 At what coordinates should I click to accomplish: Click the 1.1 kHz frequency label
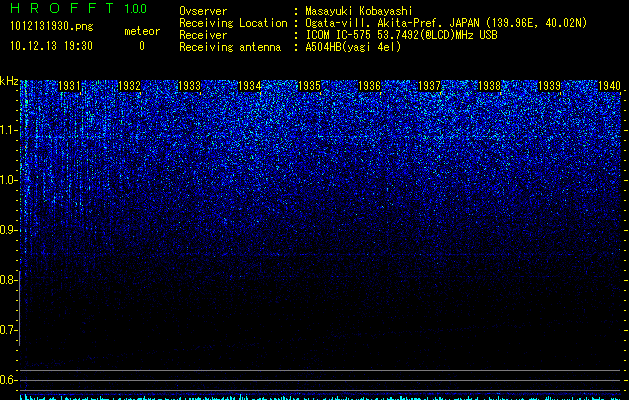point(8,130)
